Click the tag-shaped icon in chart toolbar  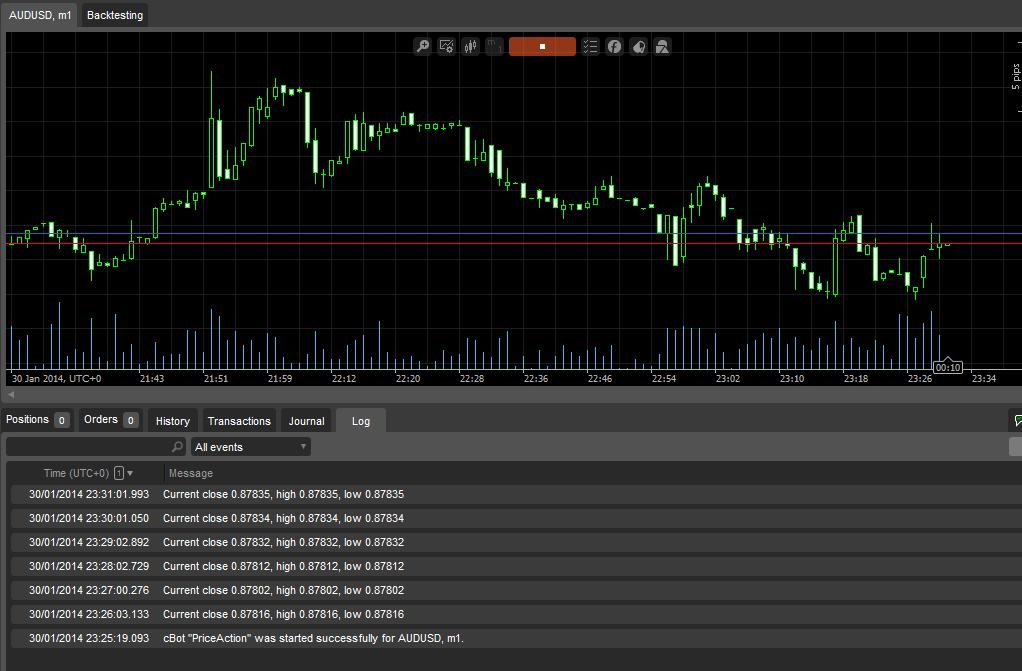[x=638, y=46]
